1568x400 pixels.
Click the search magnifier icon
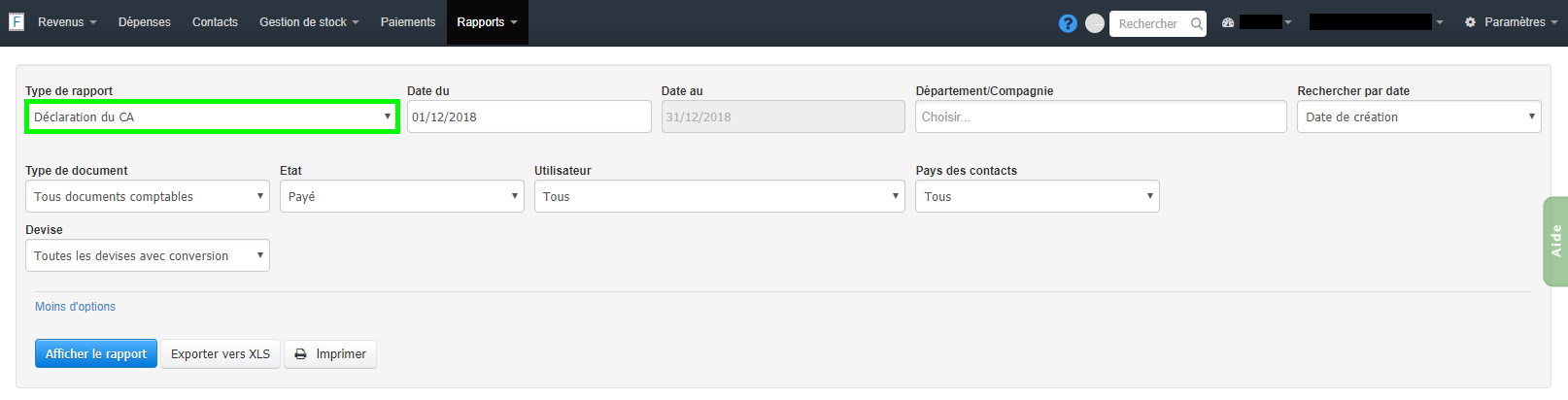click(x=1196, y=23)
